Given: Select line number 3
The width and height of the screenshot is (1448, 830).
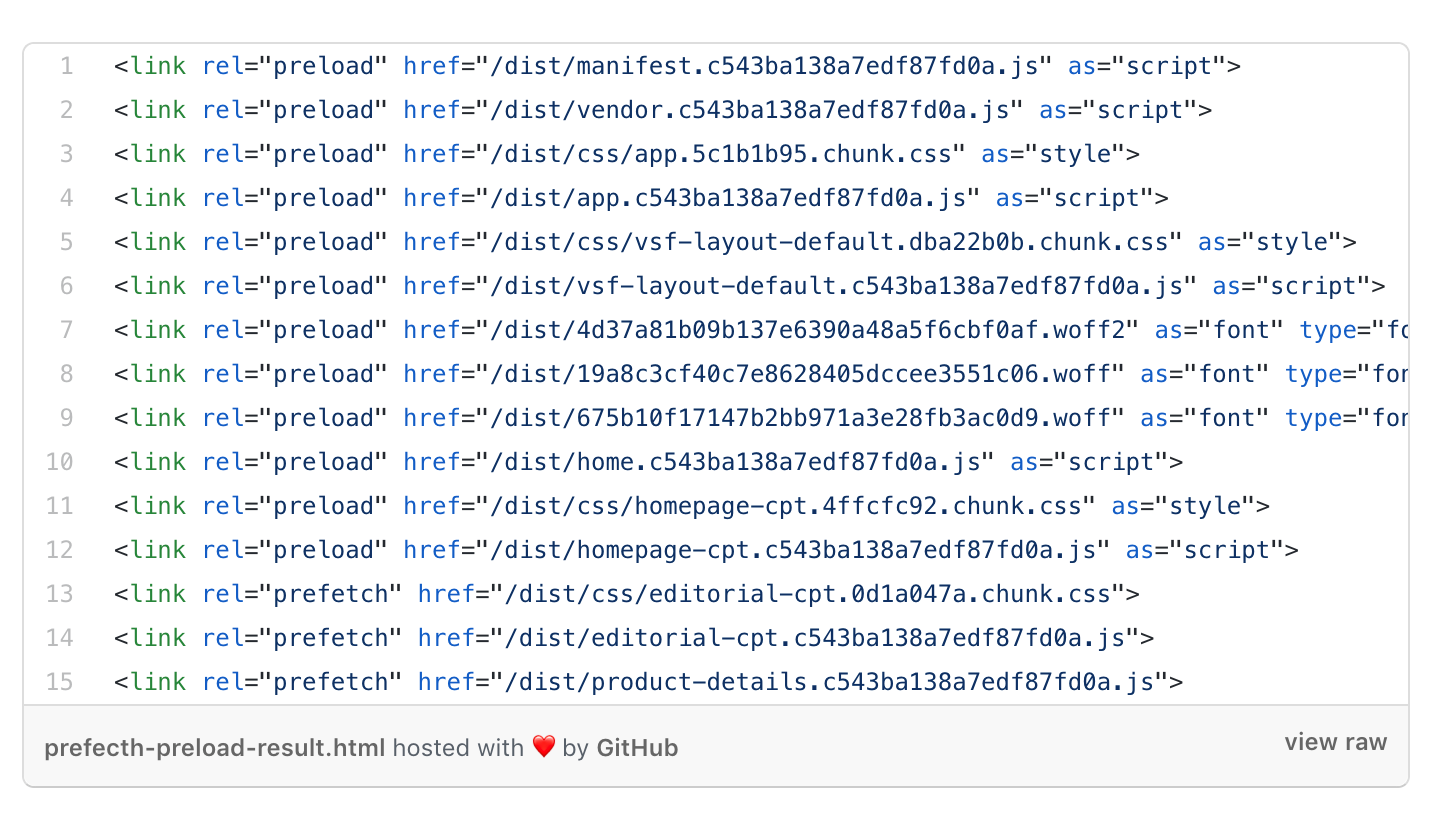Looking at the screenshot, I should click(x=66, y=155).
